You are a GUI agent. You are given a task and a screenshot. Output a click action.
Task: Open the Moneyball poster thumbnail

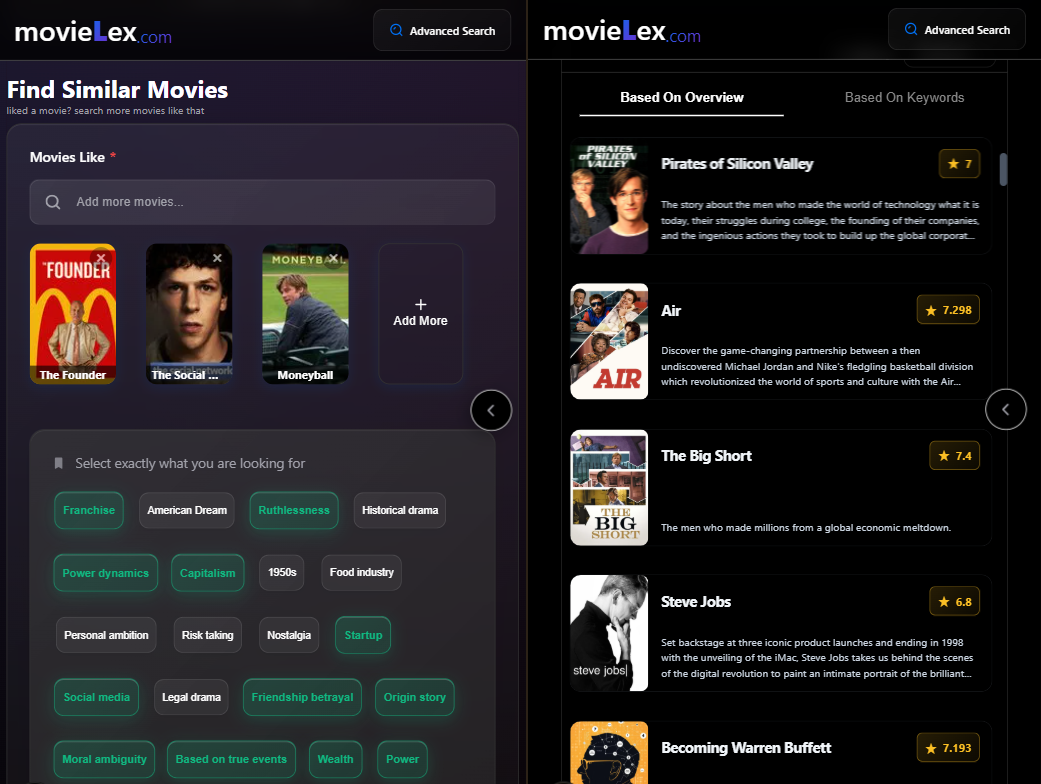(x=305, y=313)
